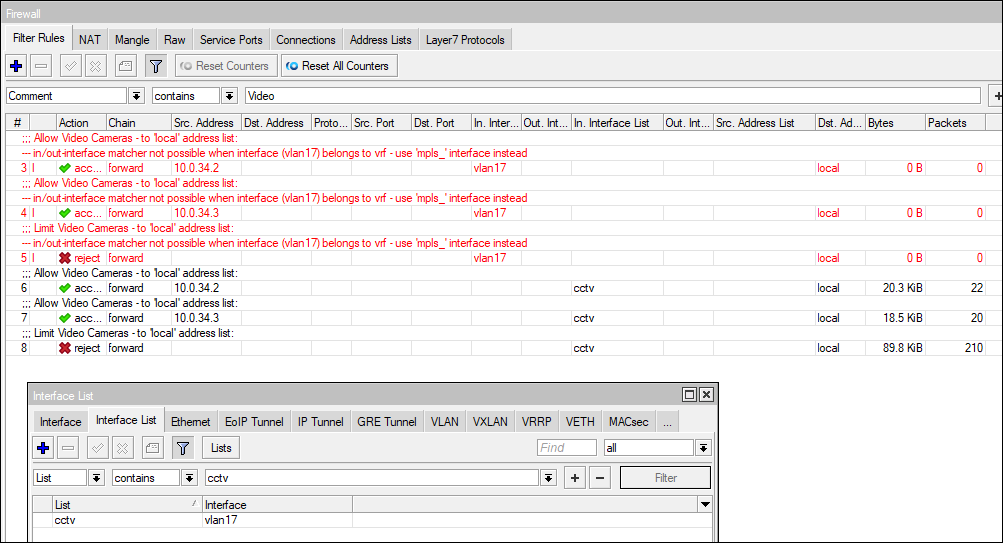This screenshot has height=543, width=1003.
Task: Open 'contains' dropdown in Interface List filter
Action: 189,478
